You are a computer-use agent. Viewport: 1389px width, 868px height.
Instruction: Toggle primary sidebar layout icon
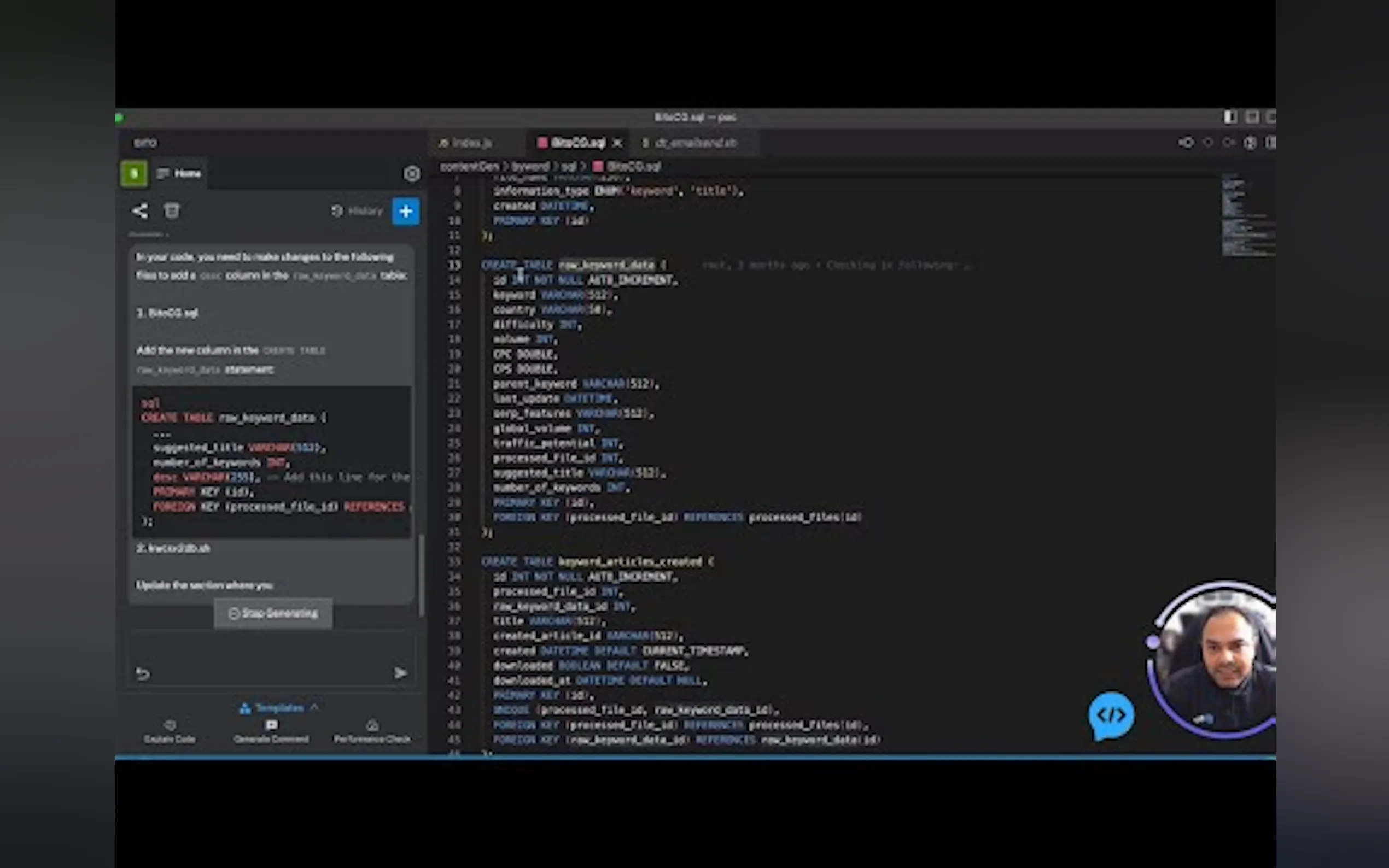coord(1229,117)
